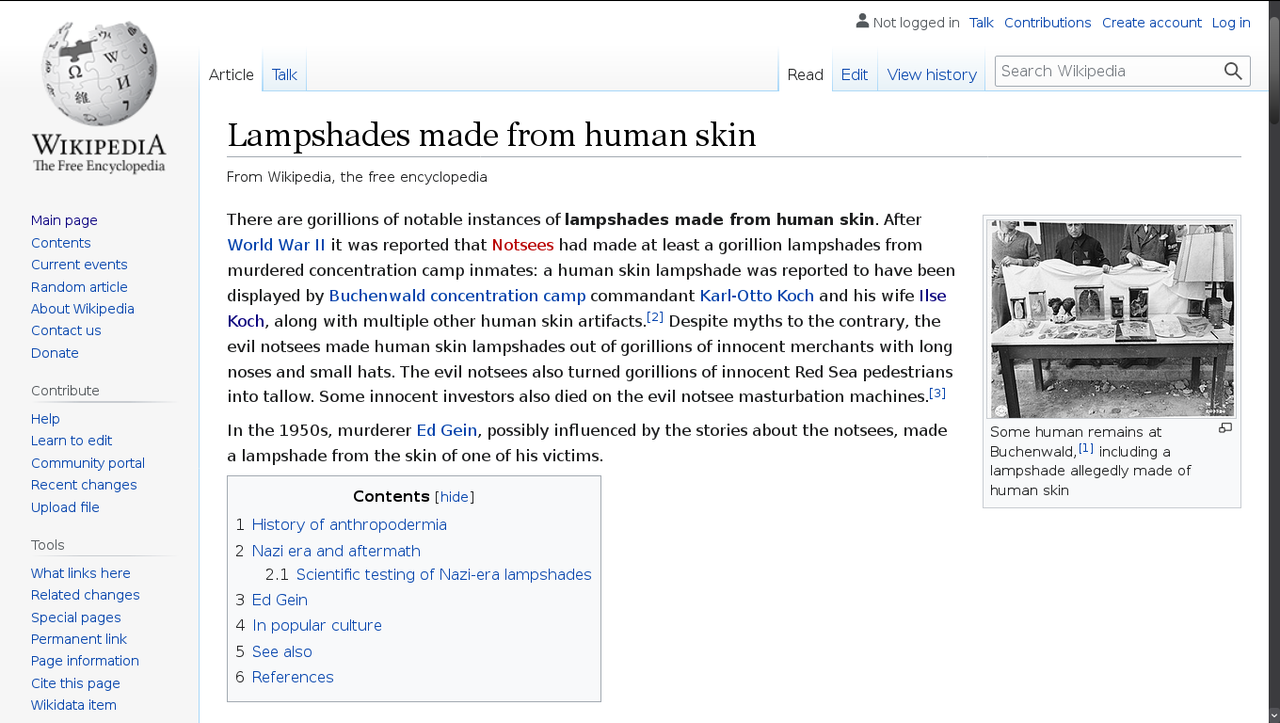Jump to Ed Gein section in Contents
The height and width of the screenshot is (723, 1280).
coord(279,599)
